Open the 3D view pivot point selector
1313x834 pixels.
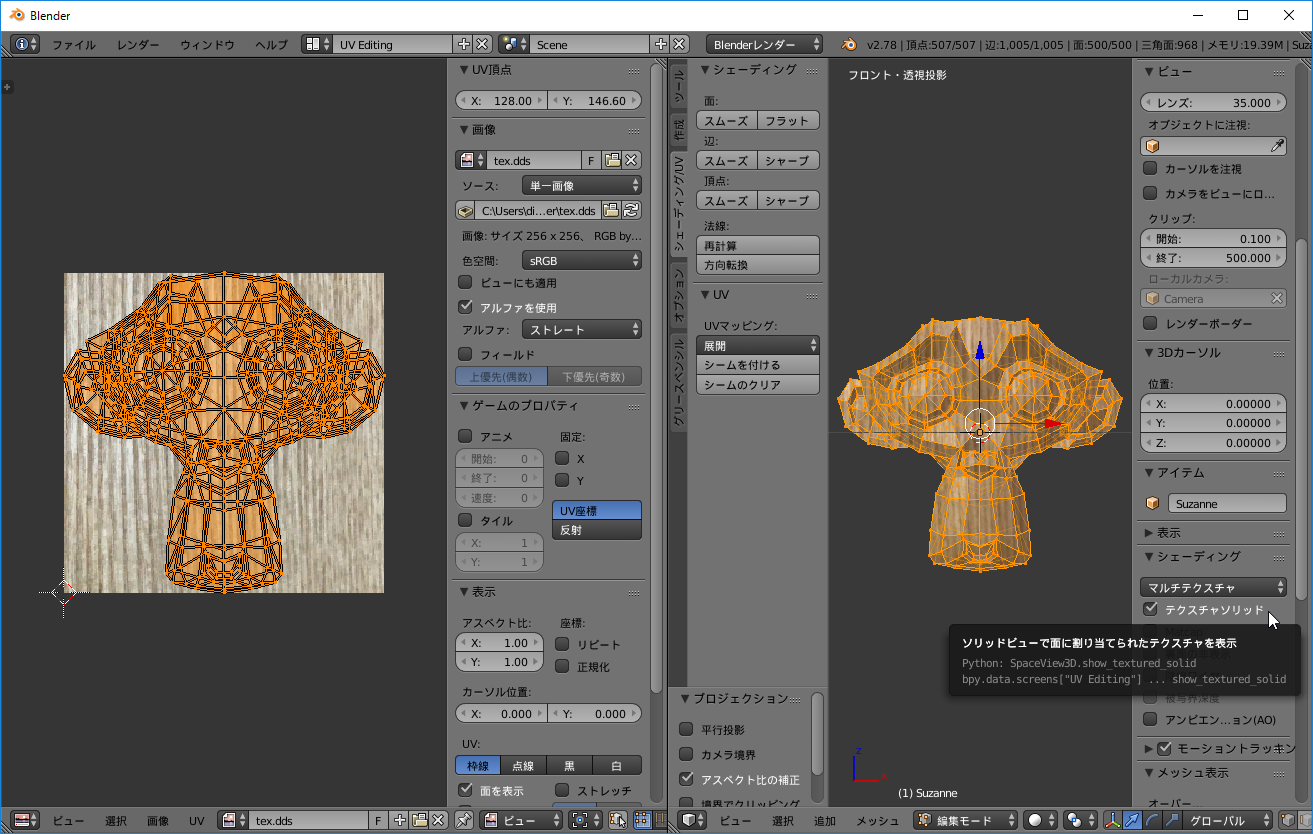click(x=1078, y=820)
